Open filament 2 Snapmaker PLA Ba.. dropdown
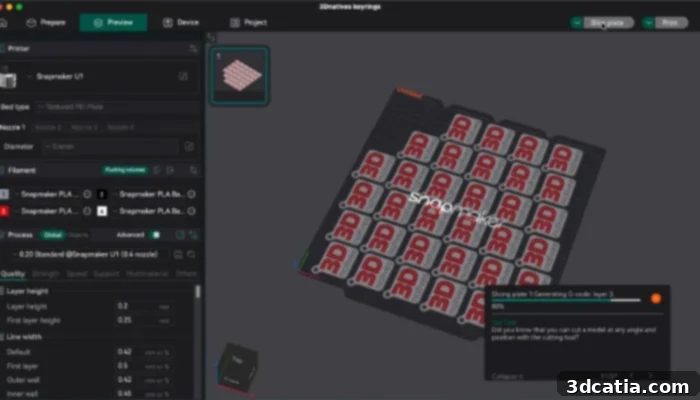 pos(149,194)
